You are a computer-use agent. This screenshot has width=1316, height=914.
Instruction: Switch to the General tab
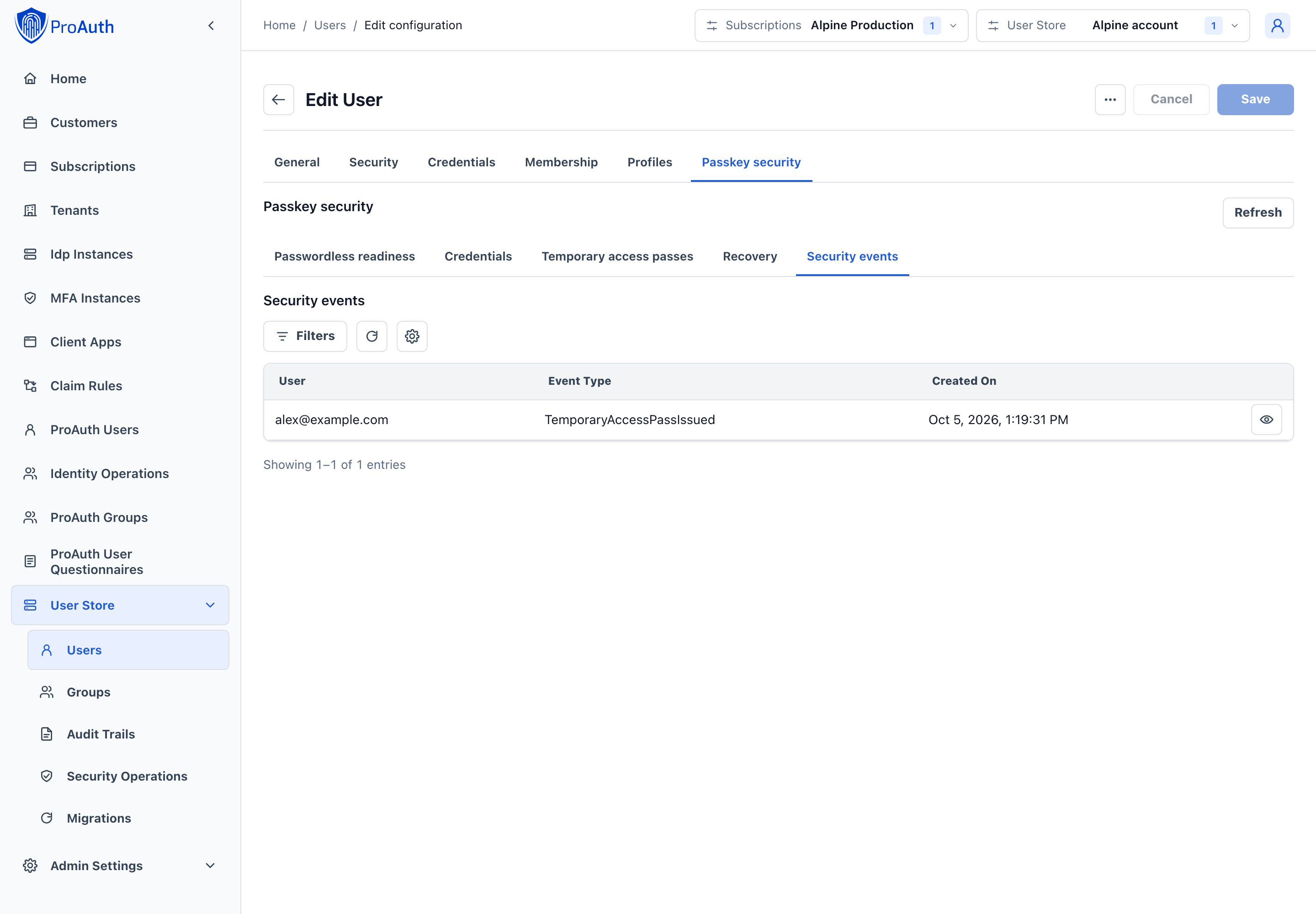click(297, 163)
